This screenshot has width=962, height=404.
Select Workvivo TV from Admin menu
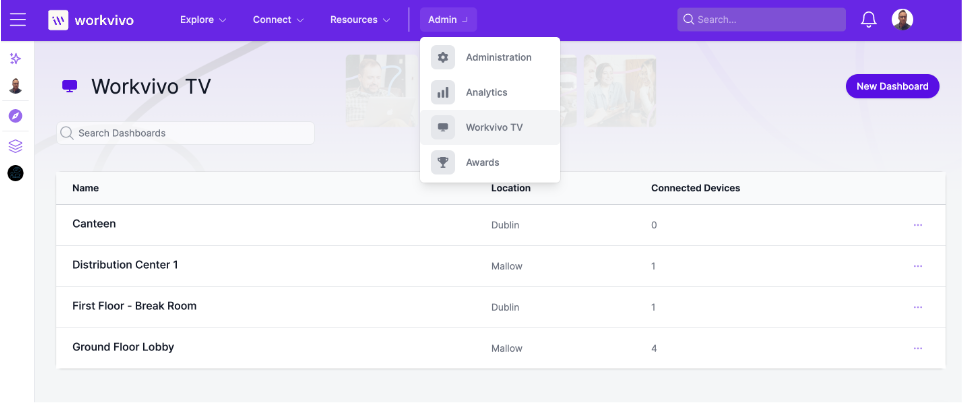pos(490,128)
